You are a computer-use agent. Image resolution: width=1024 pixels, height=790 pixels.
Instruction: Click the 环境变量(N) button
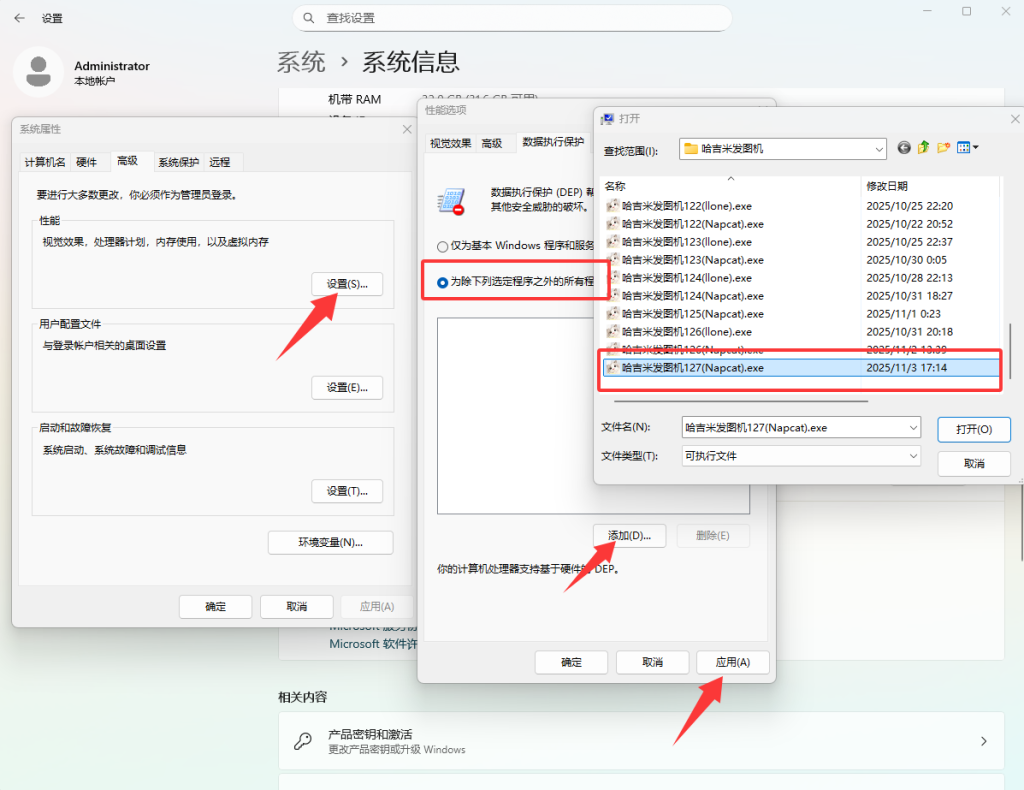tap(330, 542)
